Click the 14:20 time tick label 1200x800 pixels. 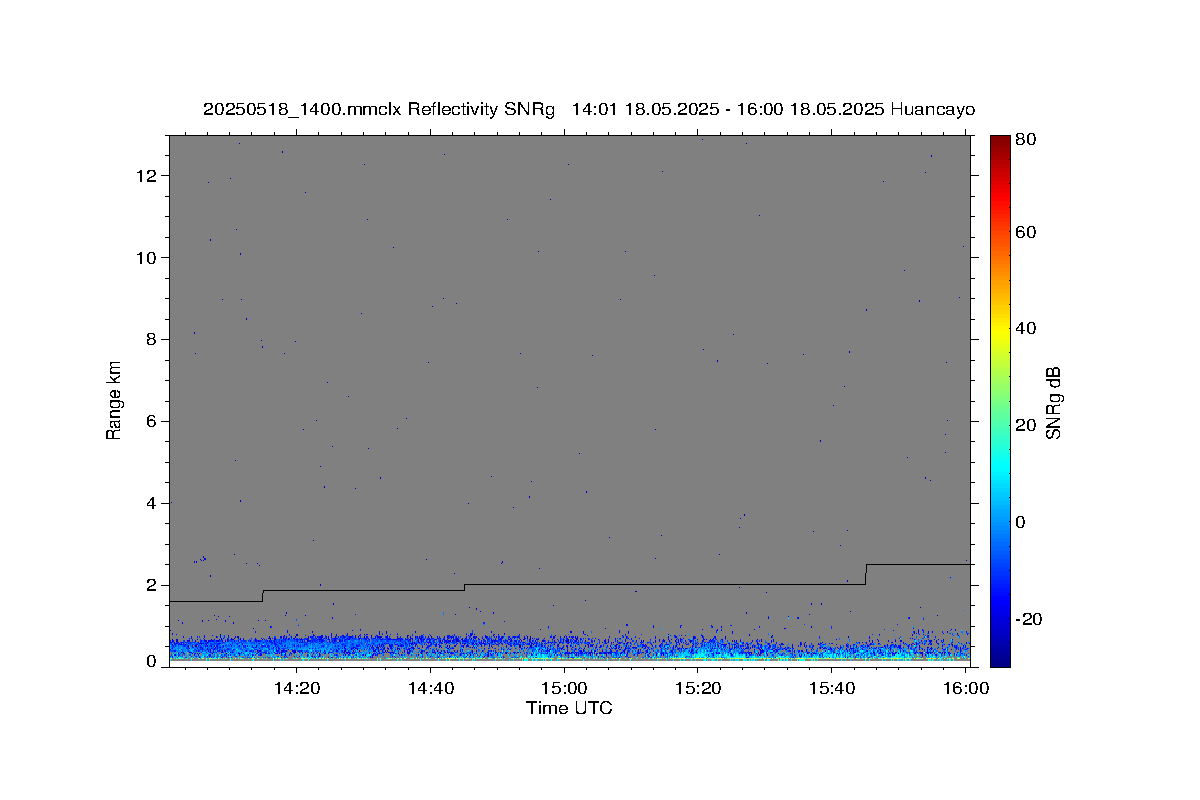coord(297,688)
